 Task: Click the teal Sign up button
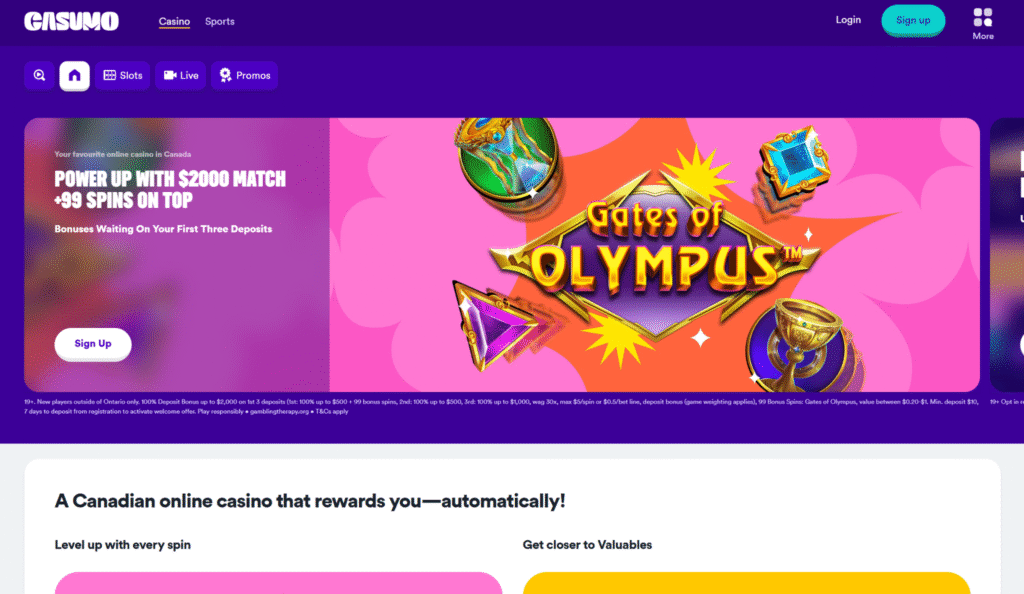(913, 20)
